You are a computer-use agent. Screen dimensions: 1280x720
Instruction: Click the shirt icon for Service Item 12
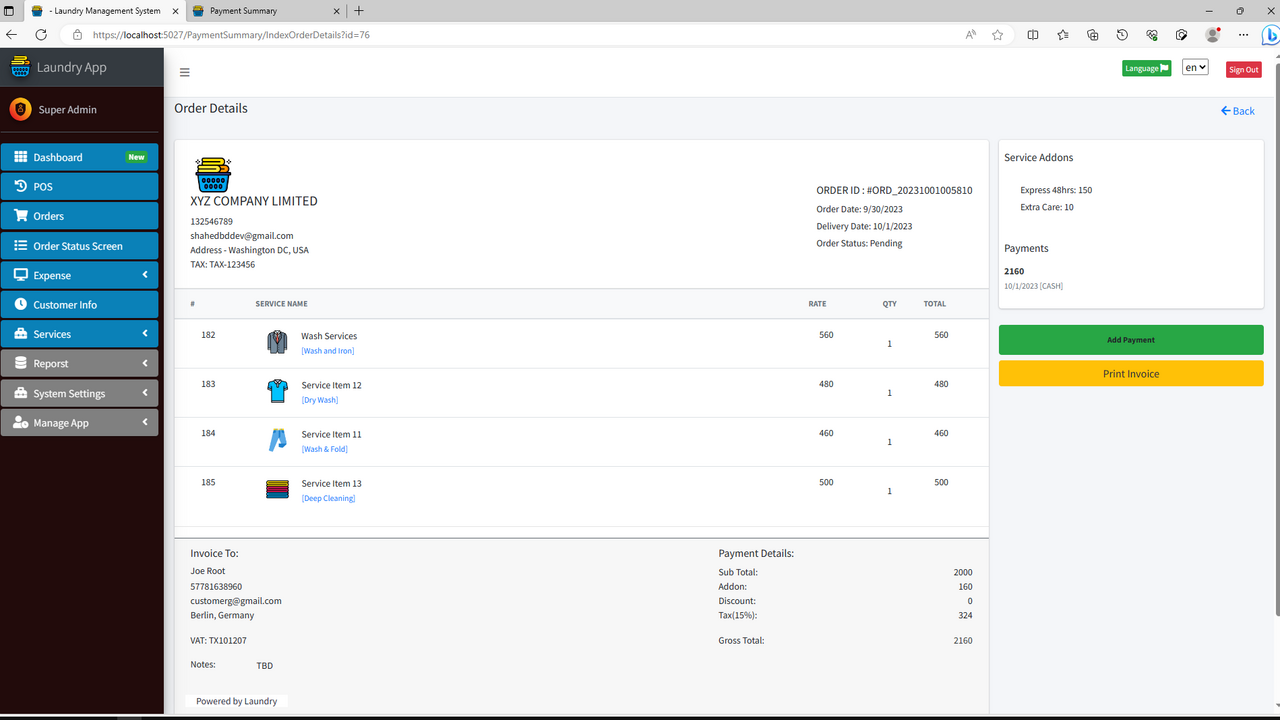point(277,390)
